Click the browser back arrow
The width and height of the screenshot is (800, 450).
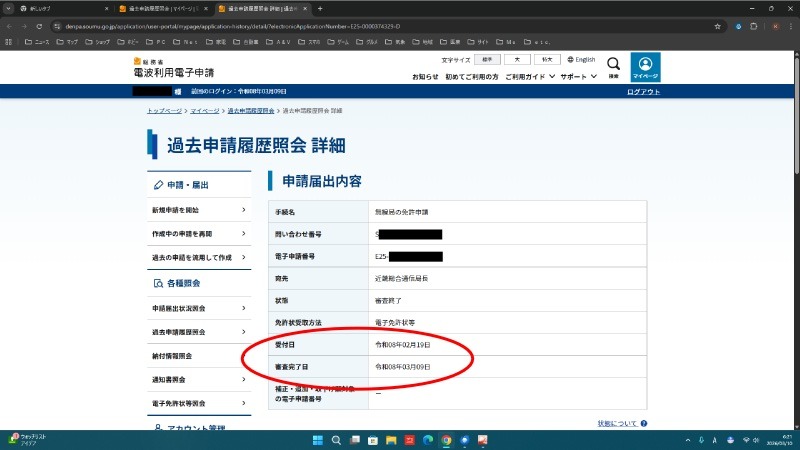point(9,25)
